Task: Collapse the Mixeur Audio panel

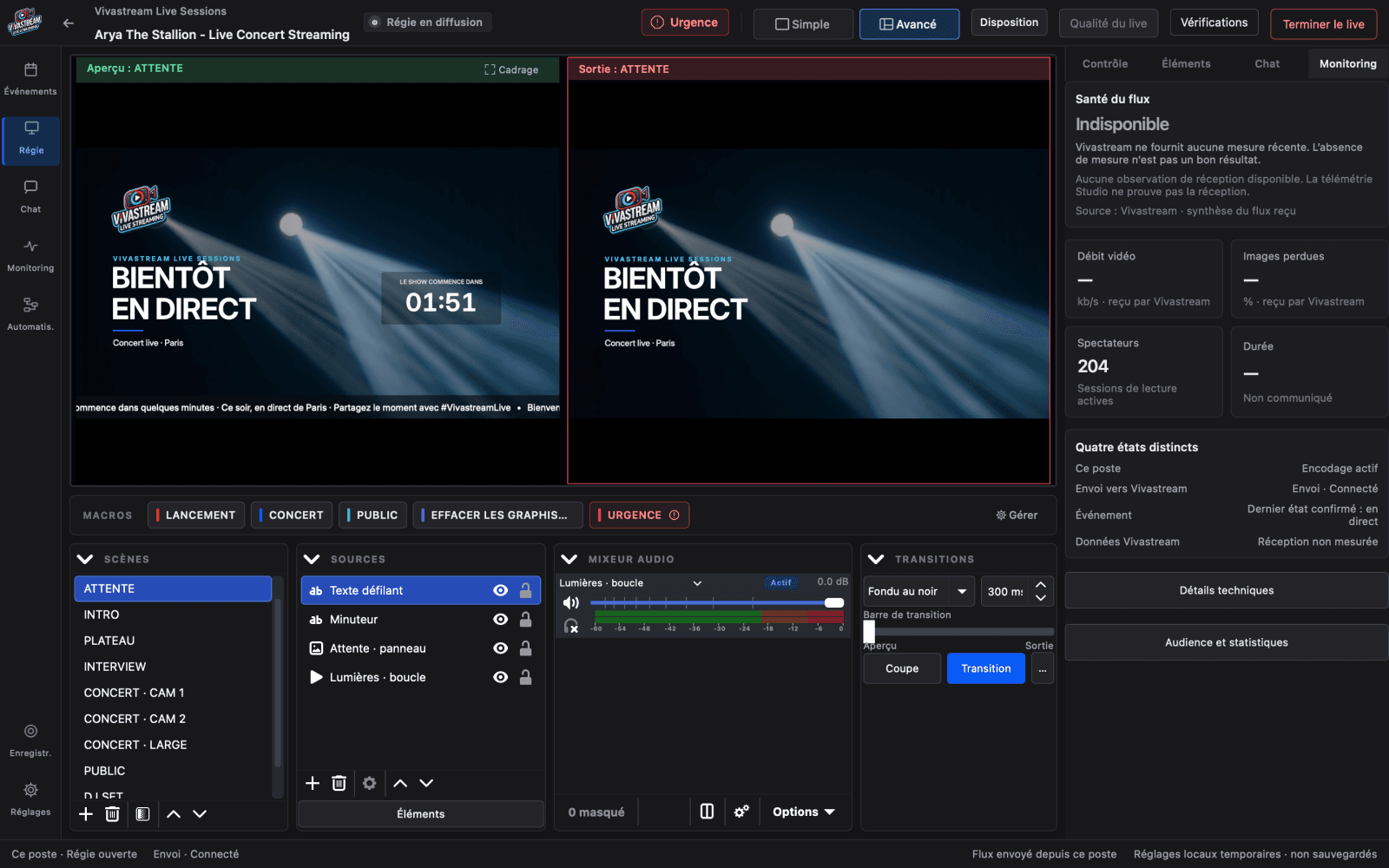Action: coord(569,559)
